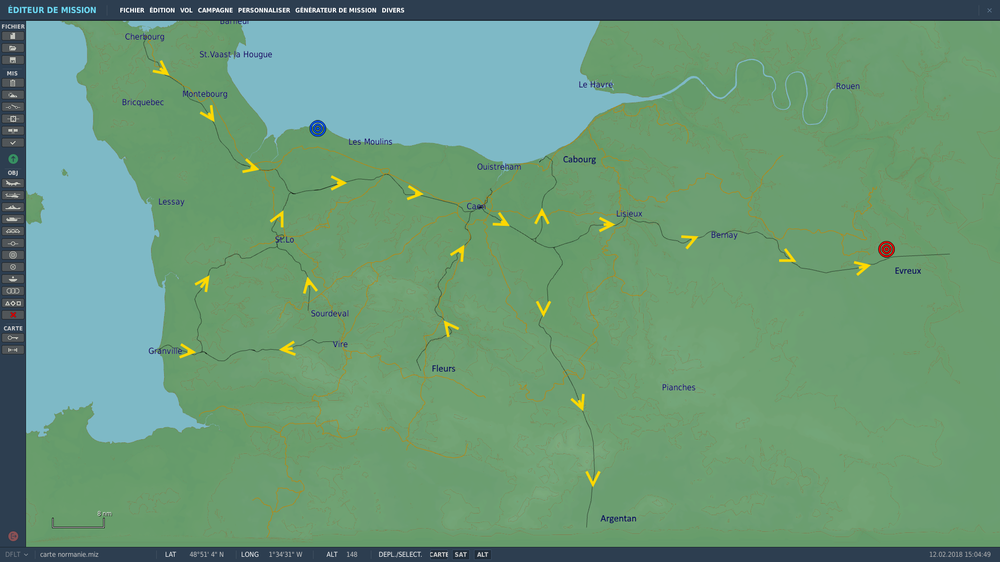Viewport: 1000px width, 562px height.
Task: Open the briefing clipboard icon under MIS
Action: (x=12, y=83)
